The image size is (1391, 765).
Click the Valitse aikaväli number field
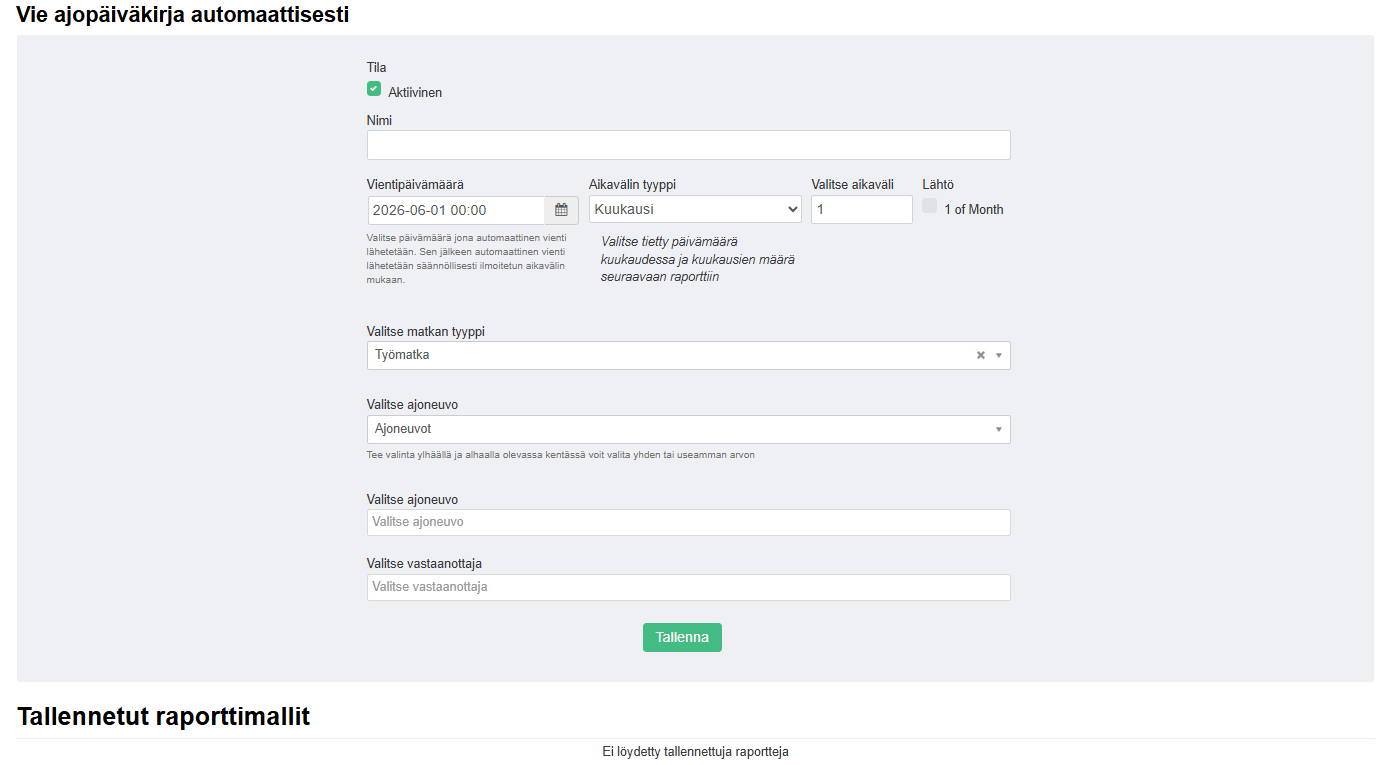861,209
